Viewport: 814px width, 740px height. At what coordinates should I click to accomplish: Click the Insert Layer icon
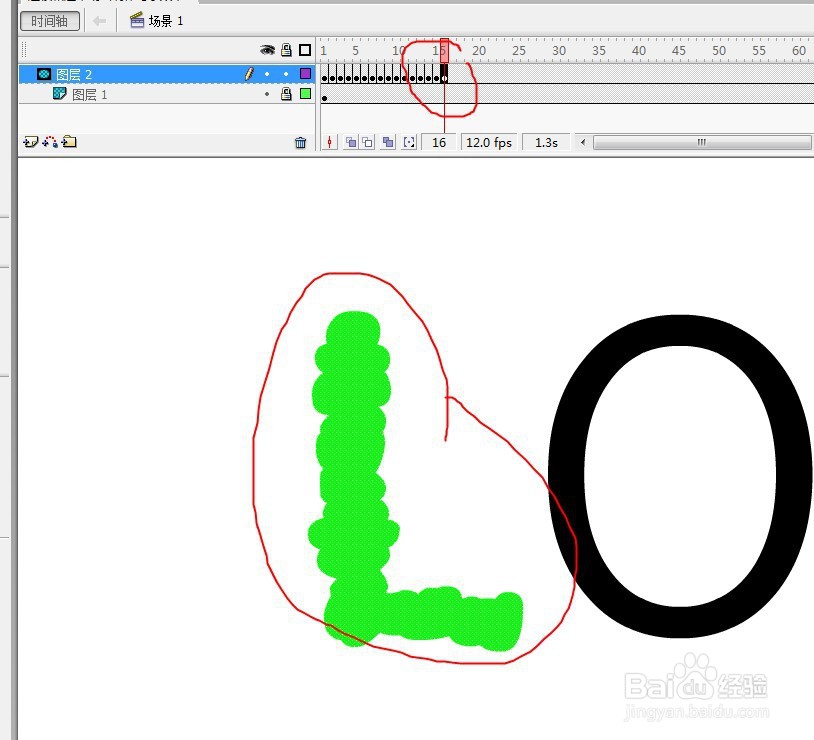pos(29,142)
